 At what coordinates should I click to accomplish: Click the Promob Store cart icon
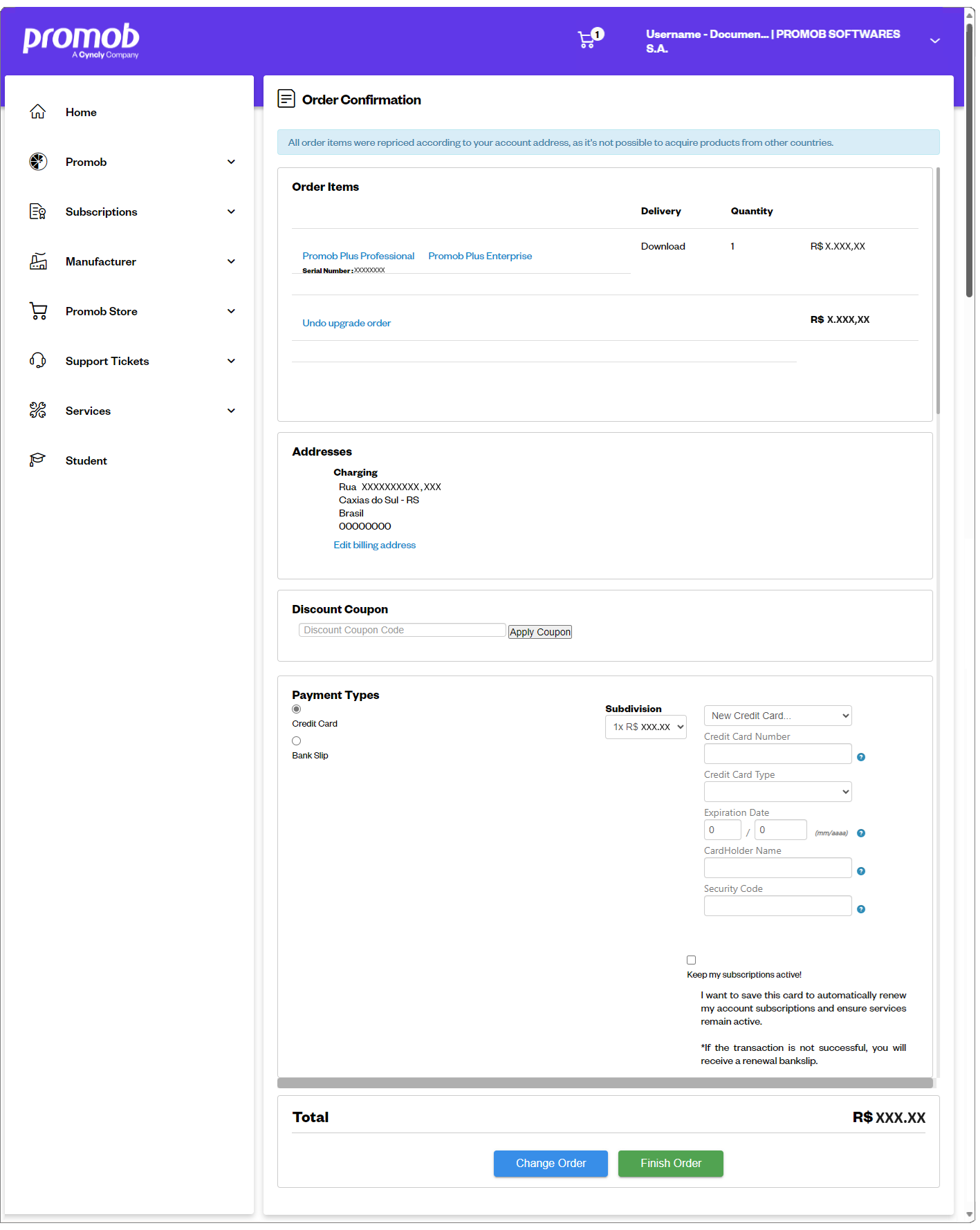pyautogui.click(x=38, y=310)
